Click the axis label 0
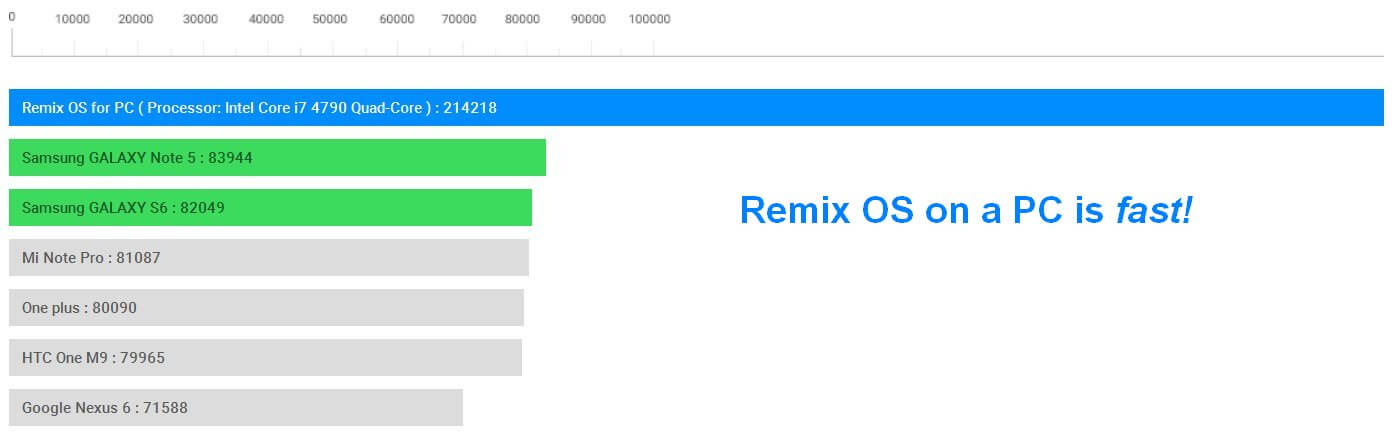The image size is (1395, 443). pos(12,17)
